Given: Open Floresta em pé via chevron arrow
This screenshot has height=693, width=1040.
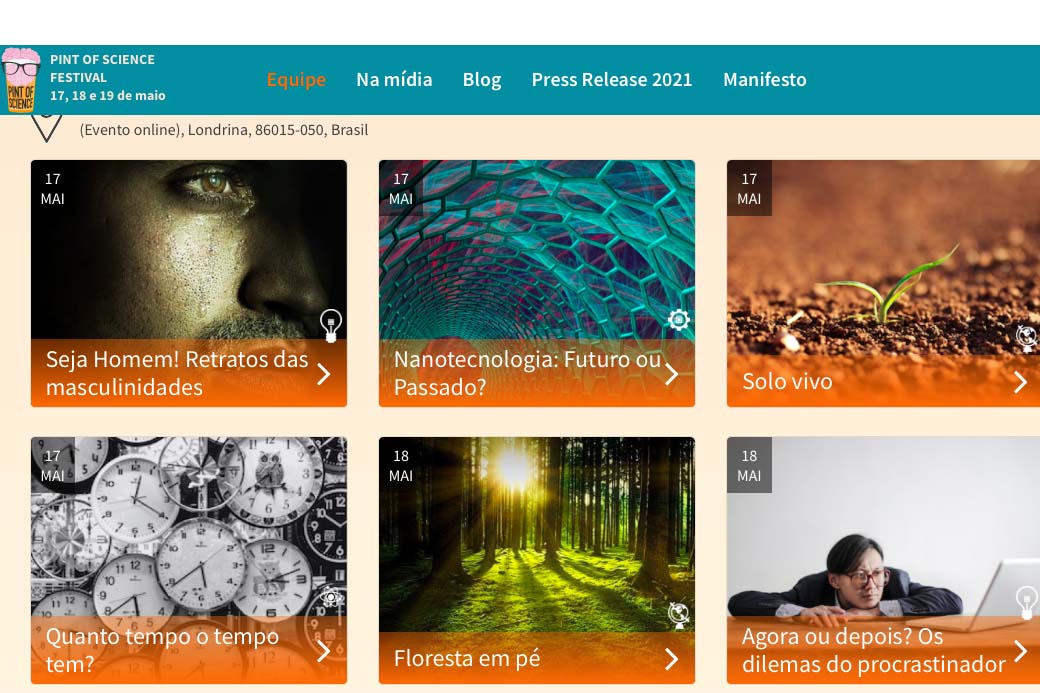Looking at the screenshot, I should point(672,659).
